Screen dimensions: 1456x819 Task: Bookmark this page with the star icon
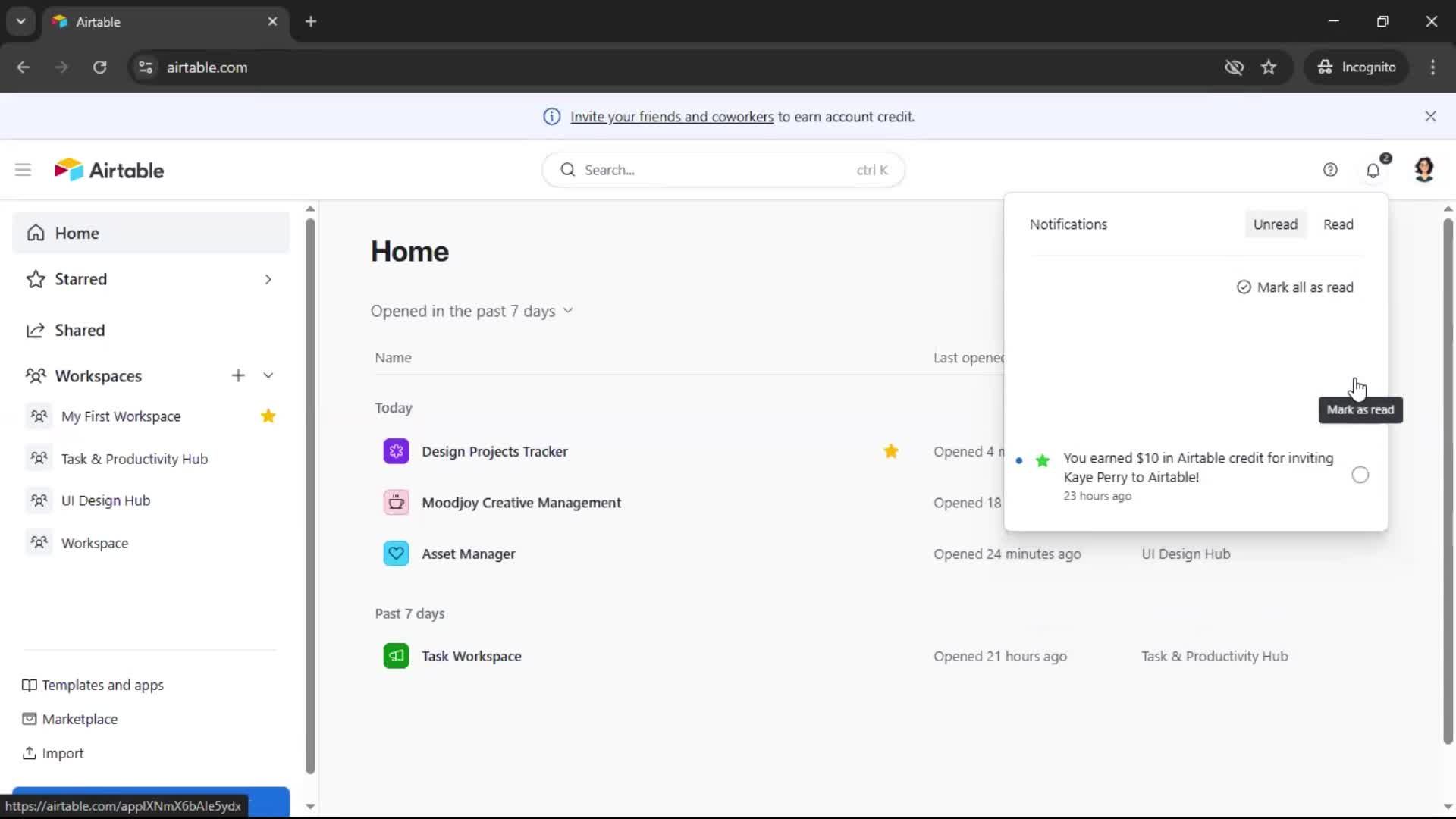tap(1269, 67)
